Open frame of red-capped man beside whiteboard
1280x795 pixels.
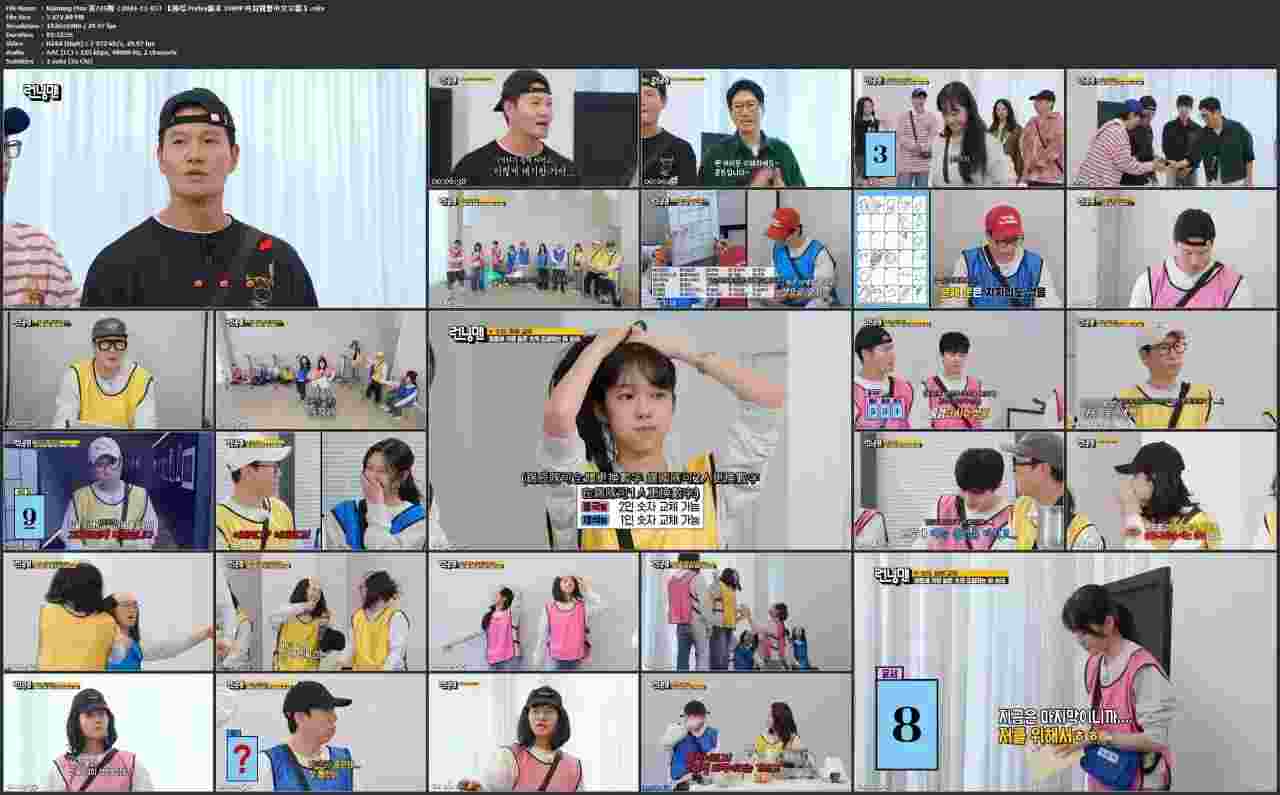pos(745,249)
